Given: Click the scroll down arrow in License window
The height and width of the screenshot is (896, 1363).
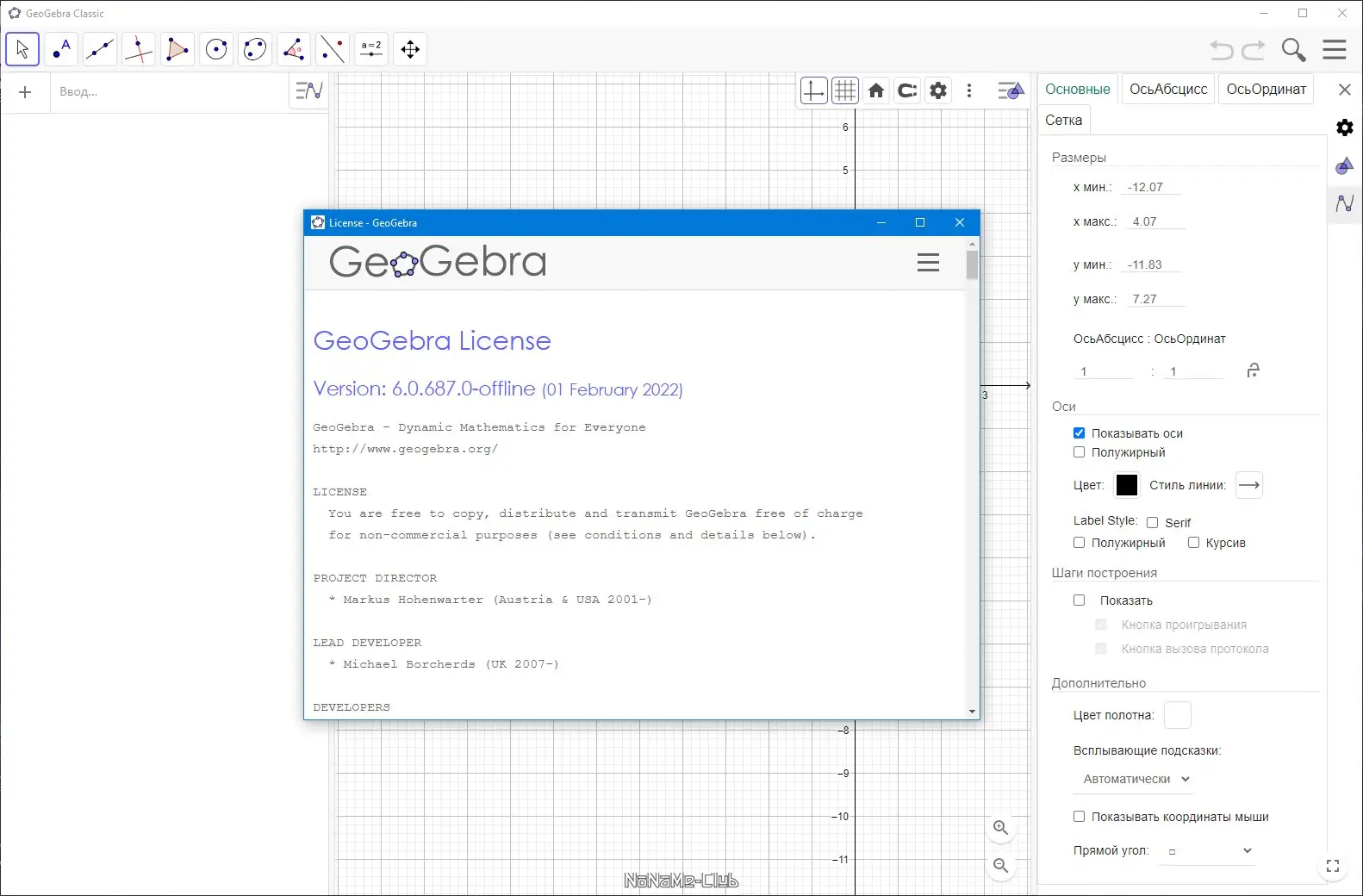Looking at the screenshot, I should 972,712.
